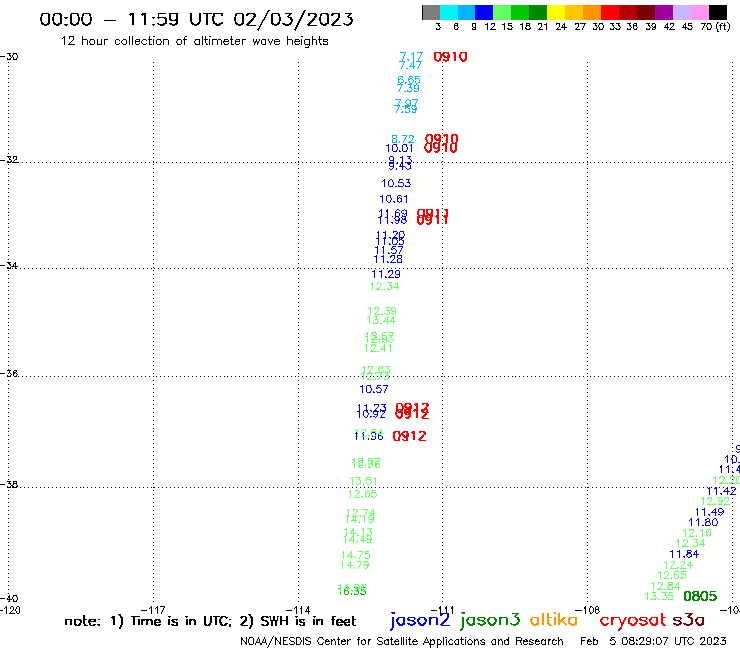
Task: Select the wave height value 12.24
Action: tap(678, 565)
